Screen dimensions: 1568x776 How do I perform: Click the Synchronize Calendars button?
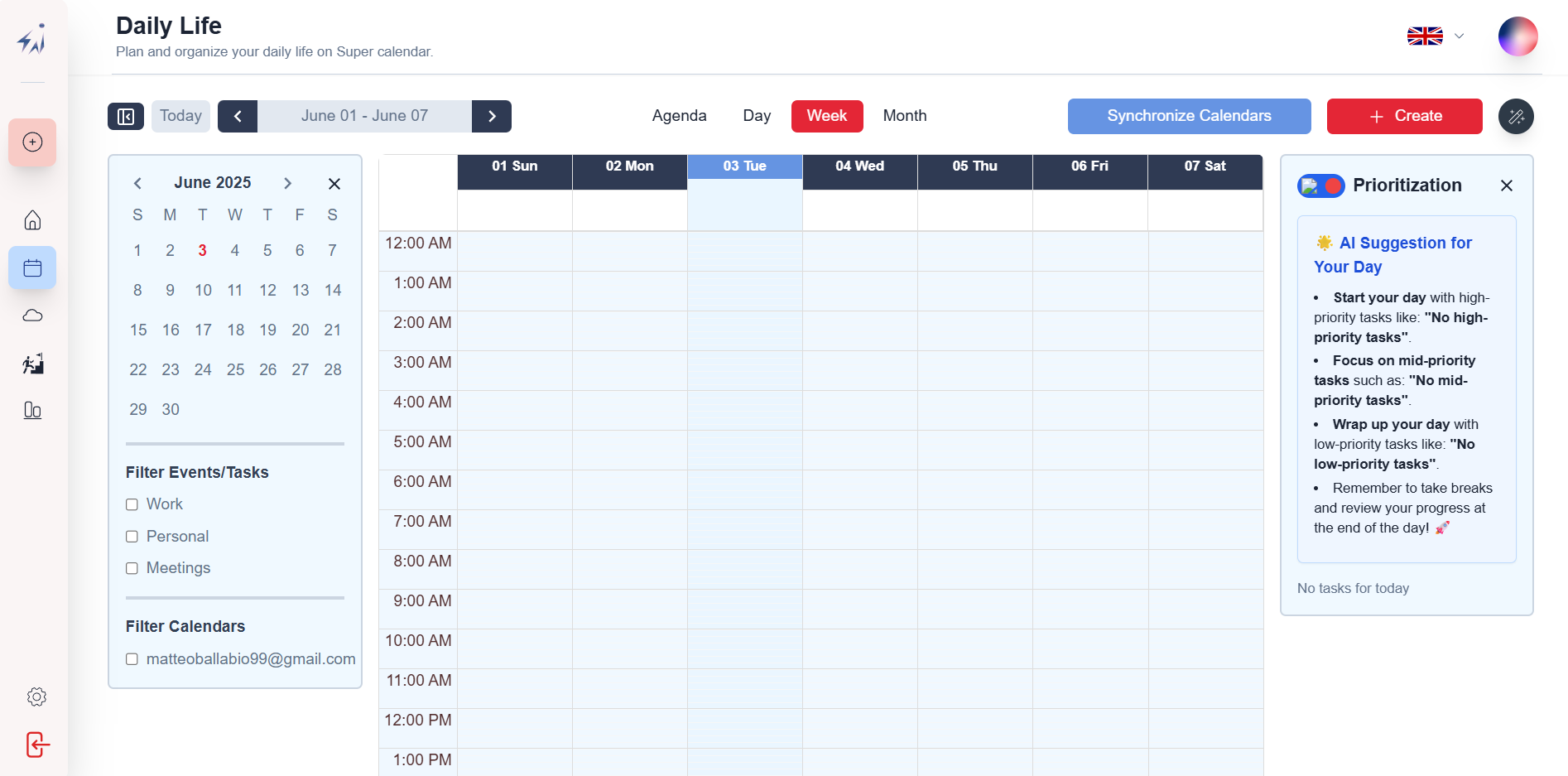[x=1189, y=116]
